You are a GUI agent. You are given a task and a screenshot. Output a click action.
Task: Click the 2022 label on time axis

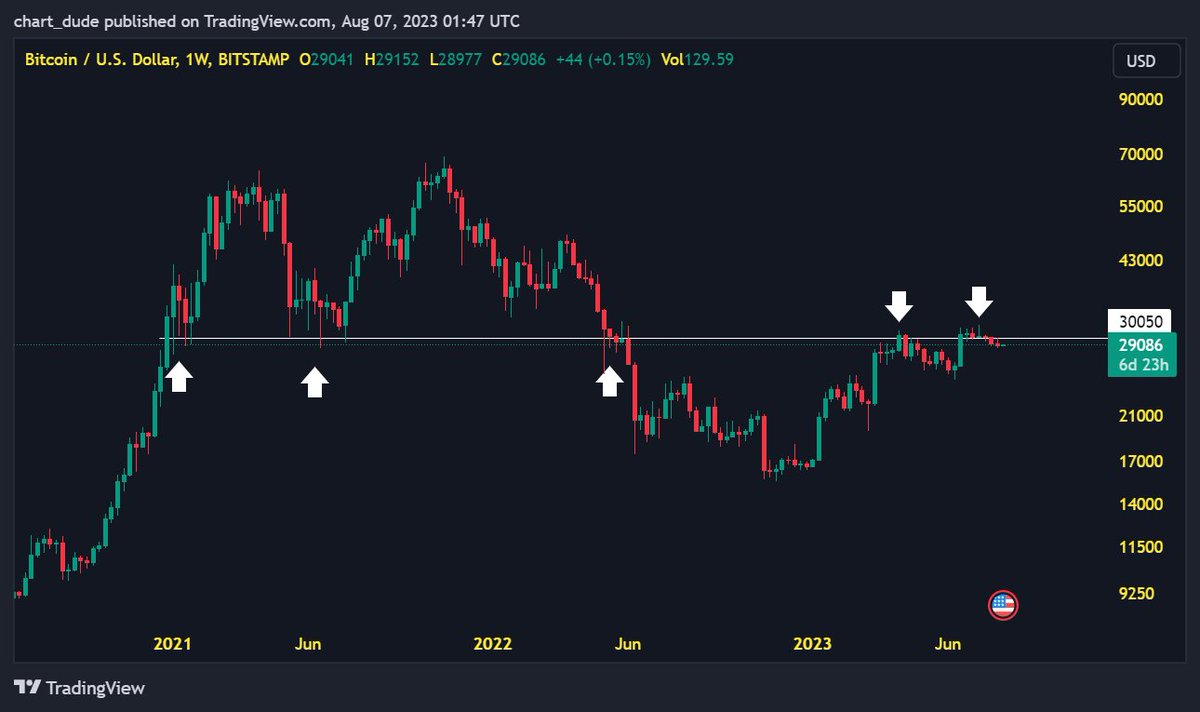pyautogui.click(x=493, y=643)
